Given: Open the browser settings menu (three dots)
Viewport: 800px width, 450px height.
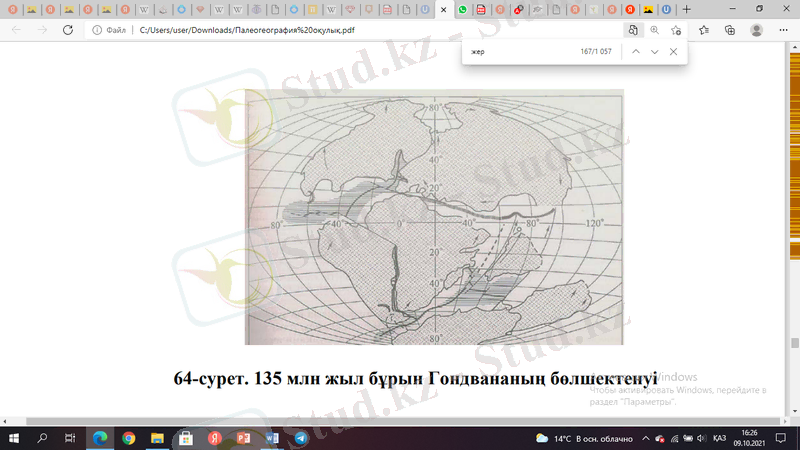Looking at the screenshot, I should pos(783,30).
